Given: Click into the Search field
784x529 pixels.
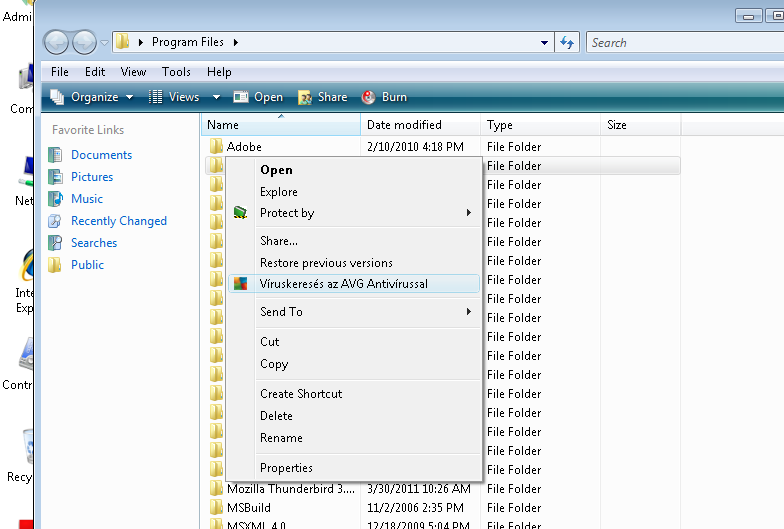Looking at the screenshot, I should click(x=685, y=42).
